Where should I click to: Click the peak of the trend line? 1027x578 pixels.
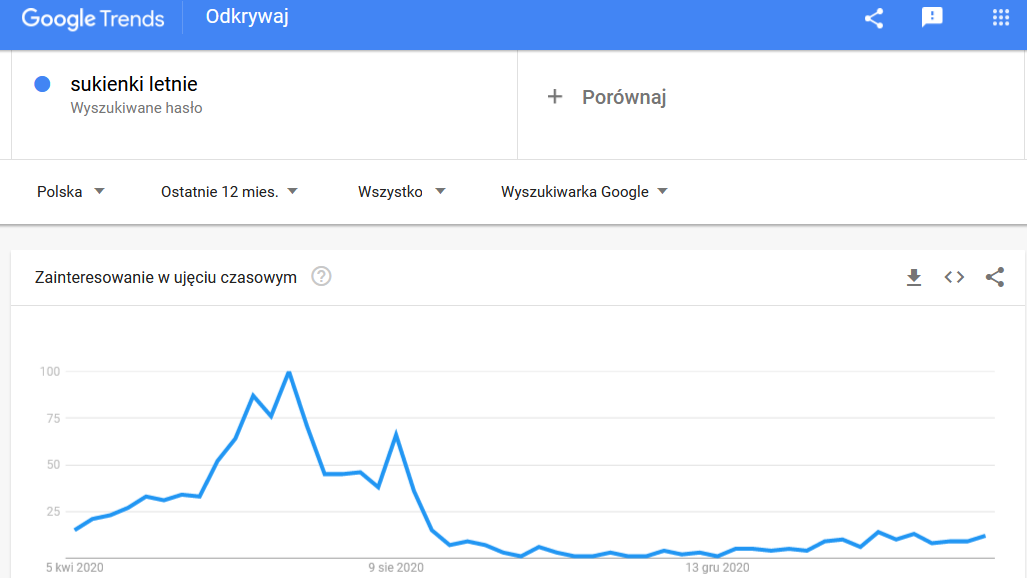(x=290, y=371)
